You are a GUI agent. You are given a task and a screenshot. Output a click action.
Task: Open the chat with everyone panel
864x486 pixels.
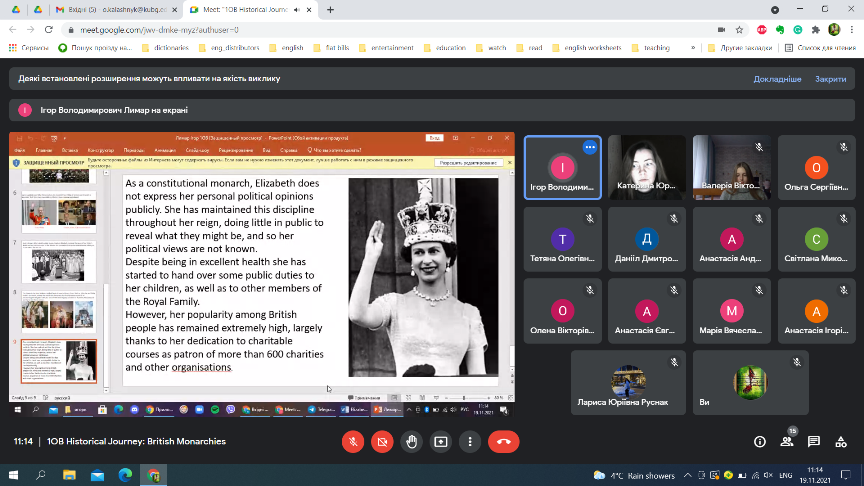tap(814, 441)
